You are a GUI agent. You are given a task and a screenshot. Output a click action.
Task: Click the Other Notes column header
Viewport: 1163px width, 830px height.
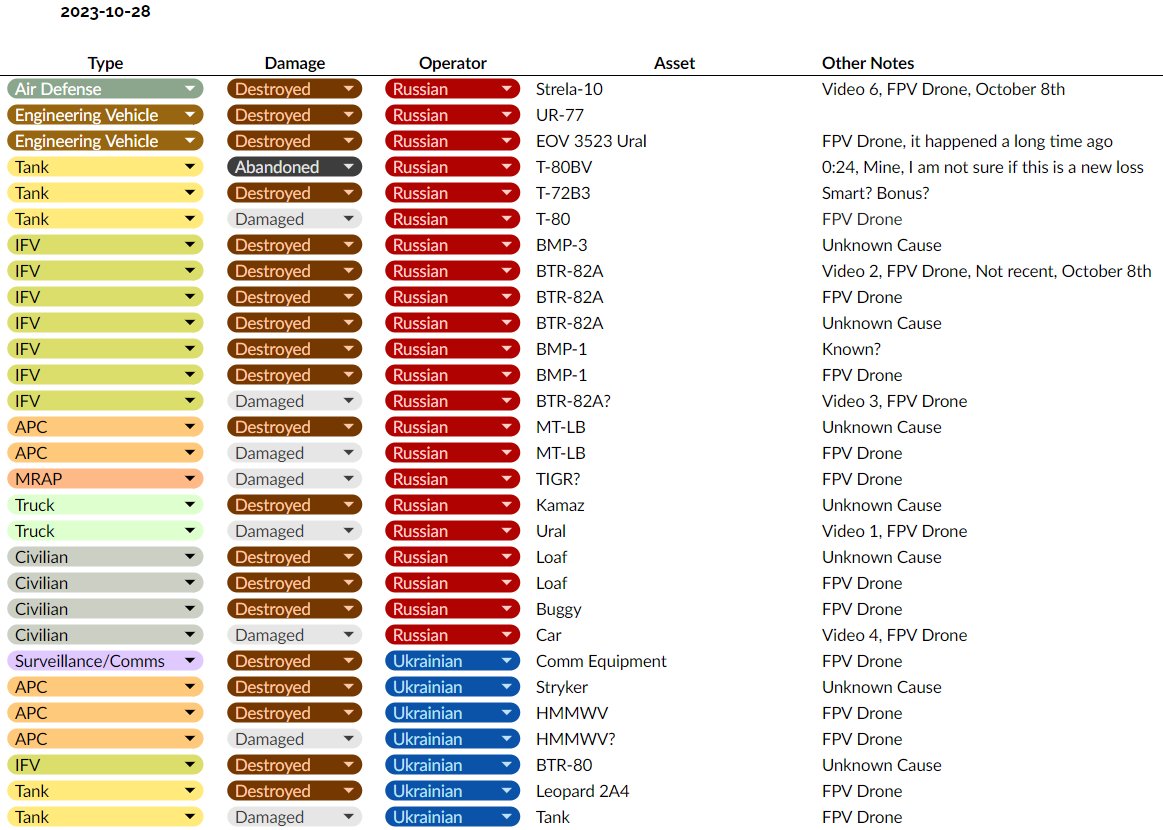[x=868, y=63]
